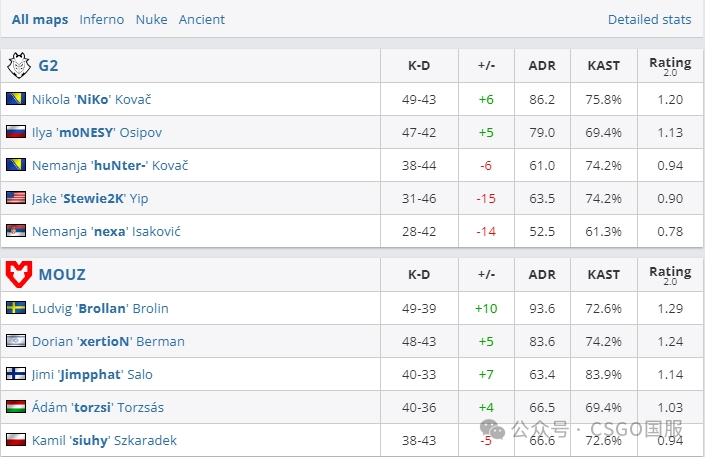
Task: Open the G2 team name link
Action: point(48,66)
